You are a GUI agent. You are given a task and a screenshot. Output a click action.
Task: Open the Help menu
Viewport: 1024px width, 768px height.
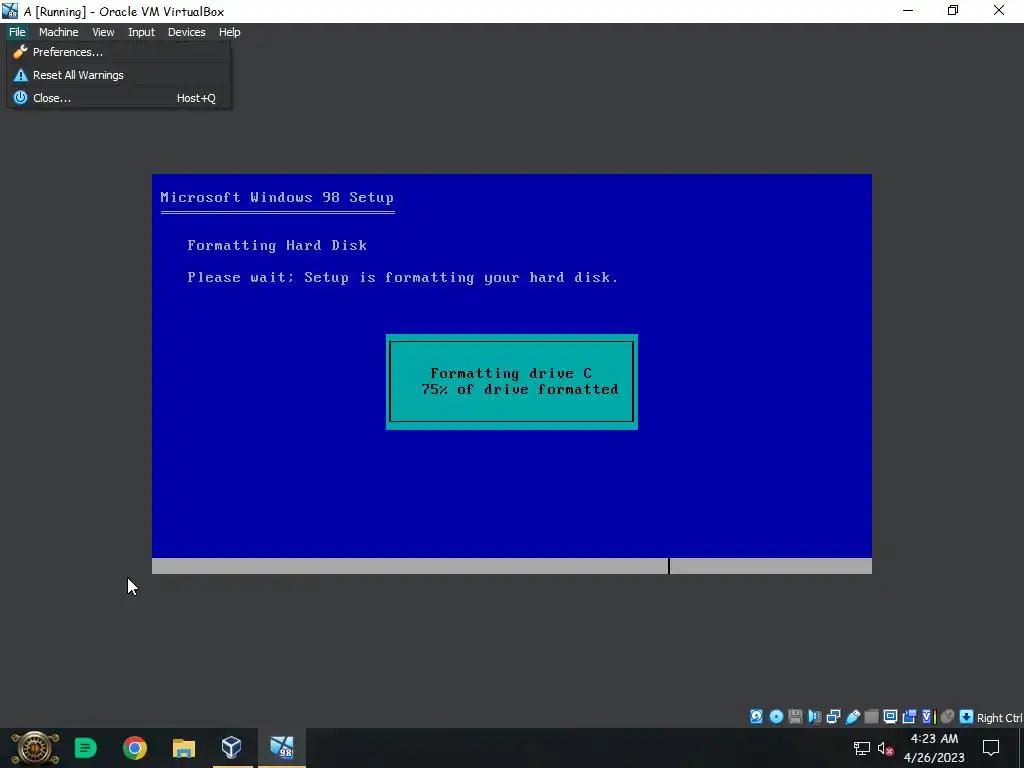coord(229,32)
